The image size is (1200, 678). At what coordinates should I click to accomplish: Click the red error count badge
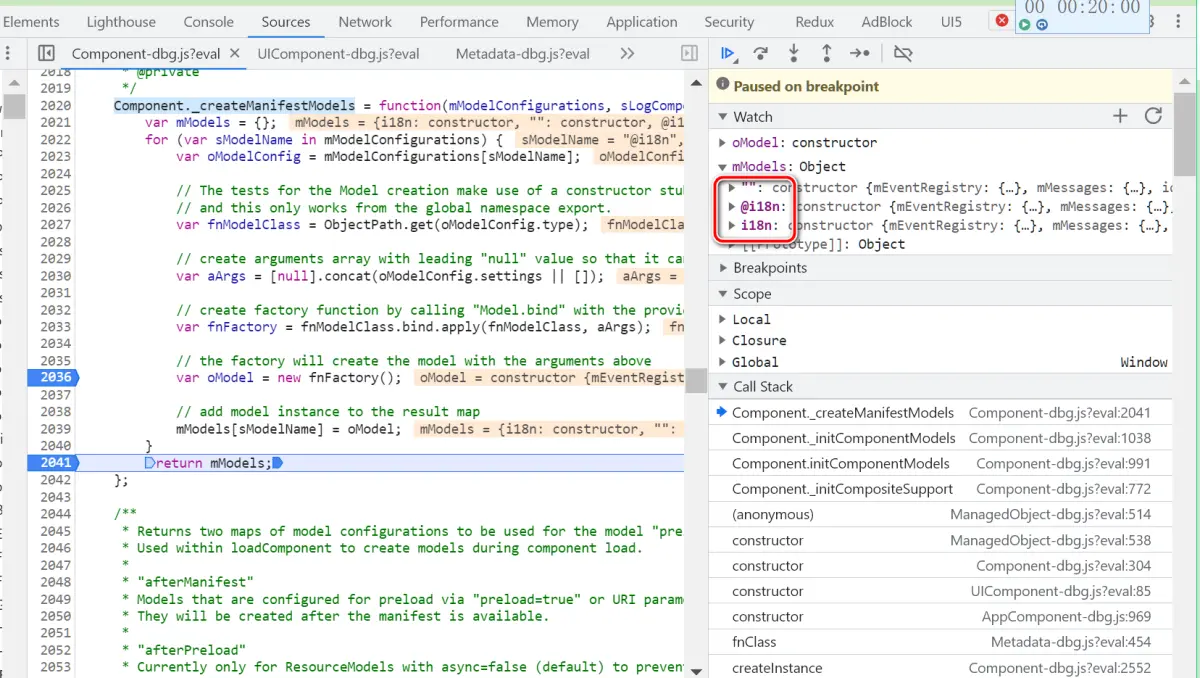pos(1002,20)
